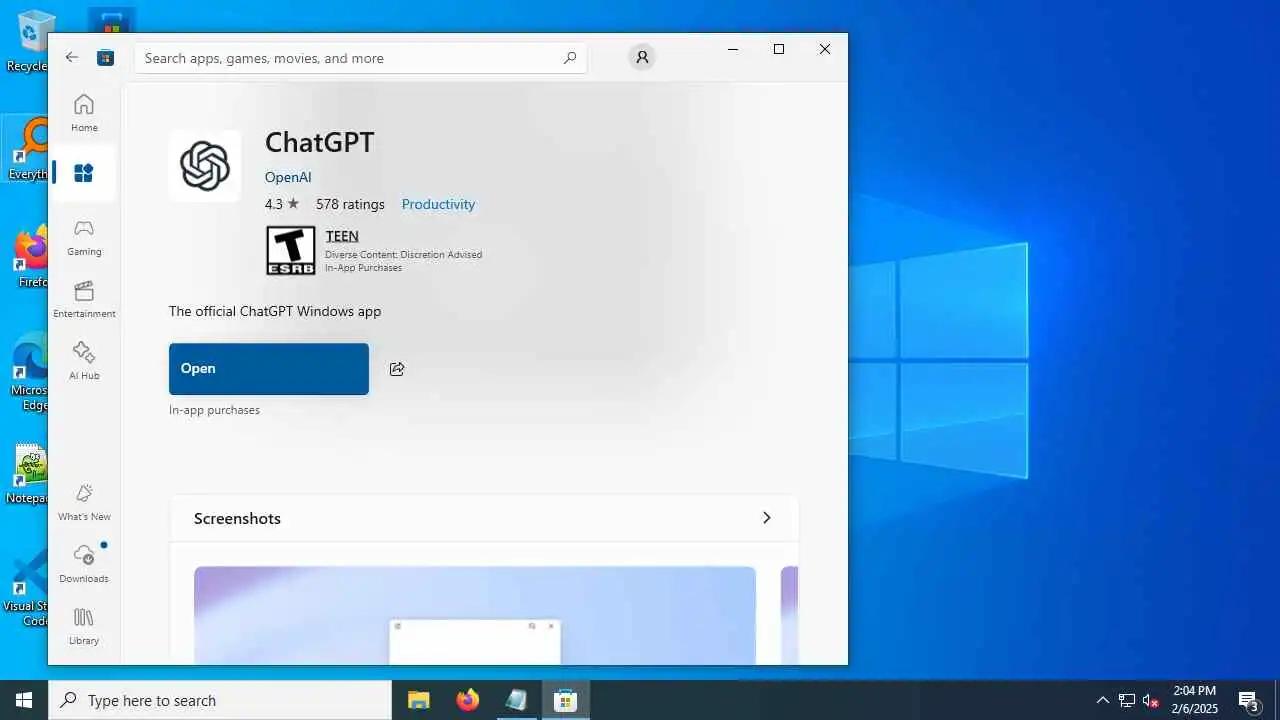1280x720 pixels.
Task: Open the Productivity category link
Action: (438, 204)
